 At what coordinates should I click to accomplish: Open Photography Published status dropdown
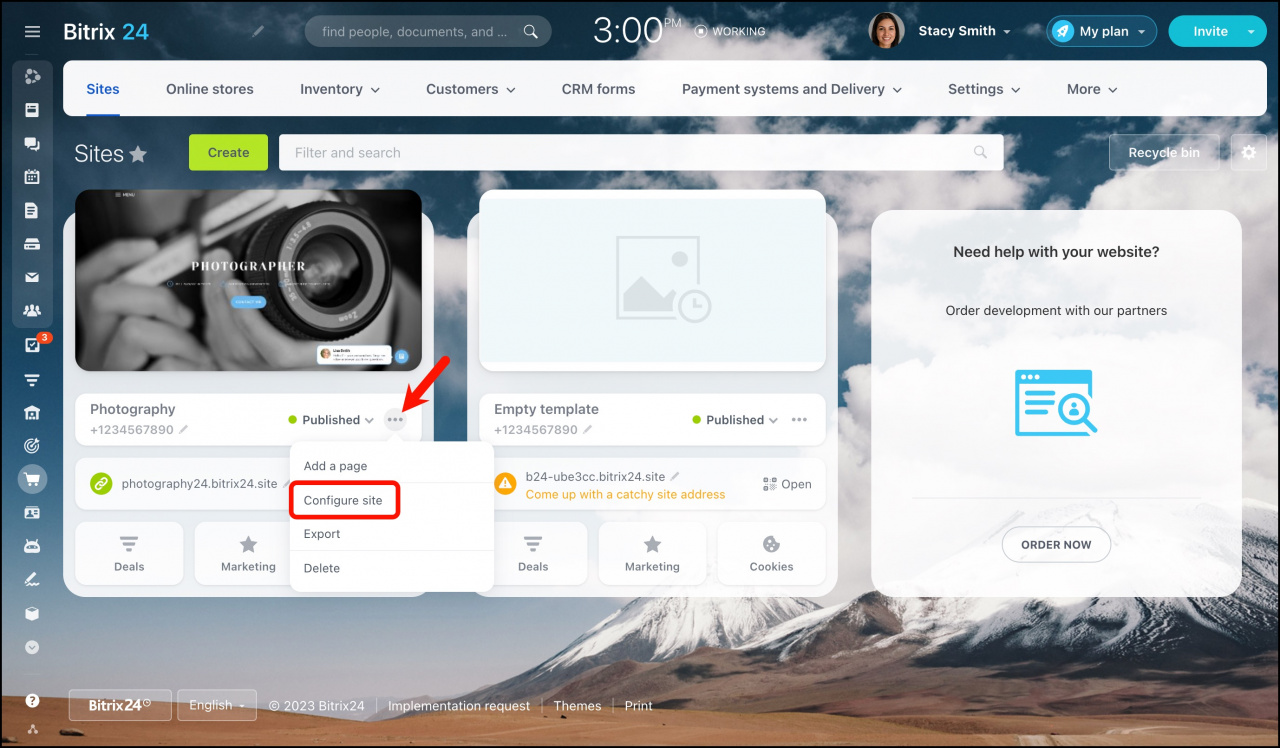331,420
